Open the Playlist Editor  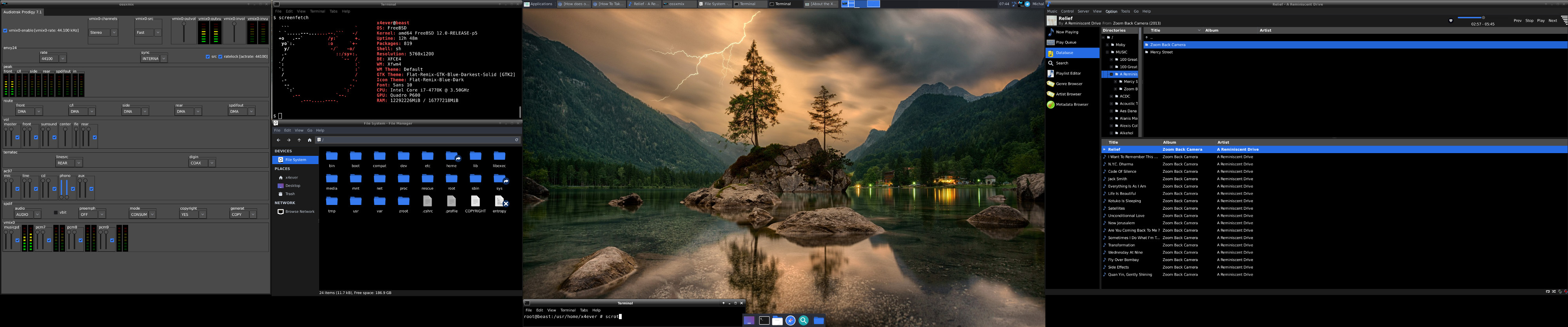1072,73
